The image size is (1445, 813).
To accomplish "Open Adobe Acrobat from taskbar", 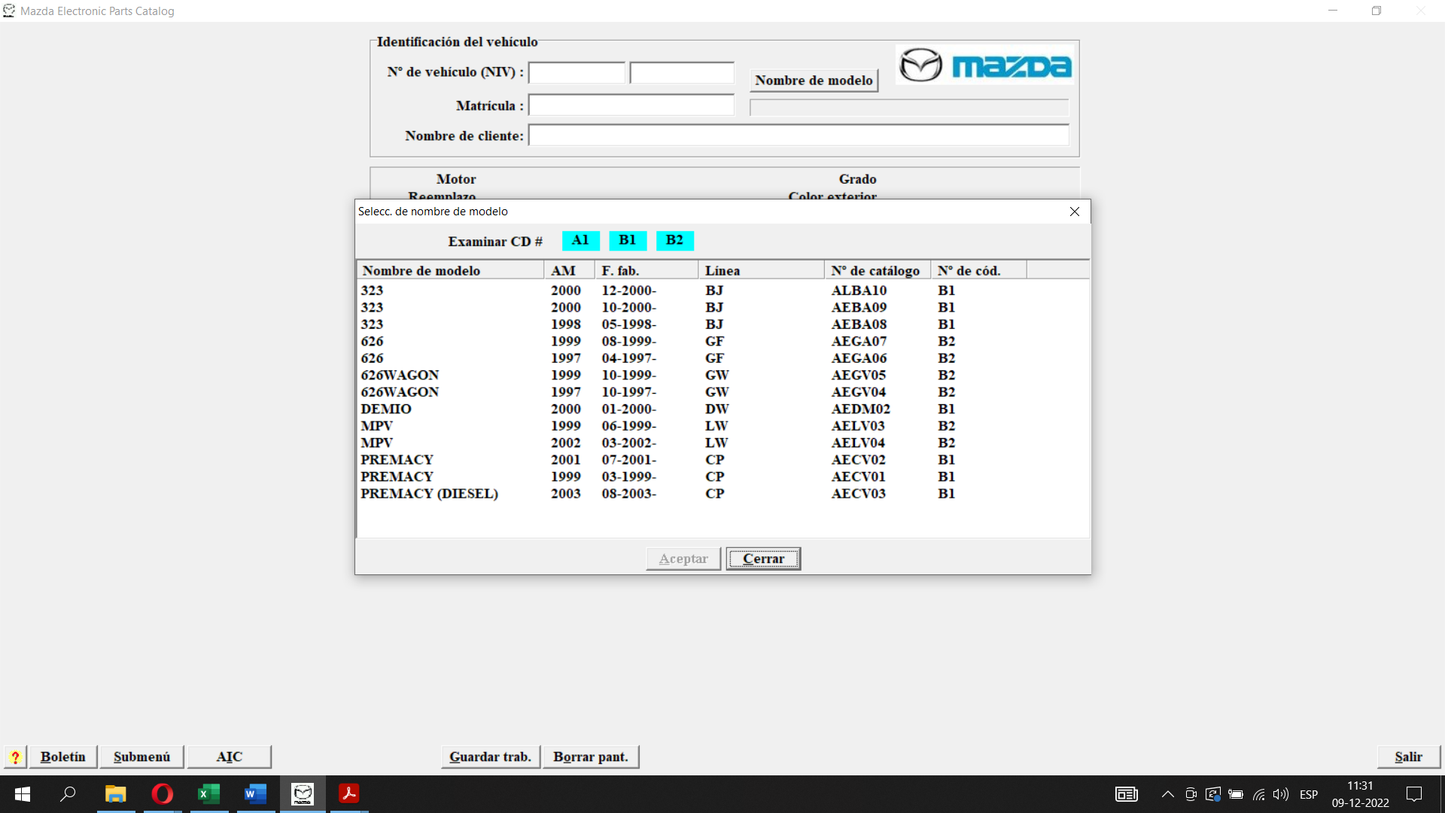I will click(x=349, y=794).
